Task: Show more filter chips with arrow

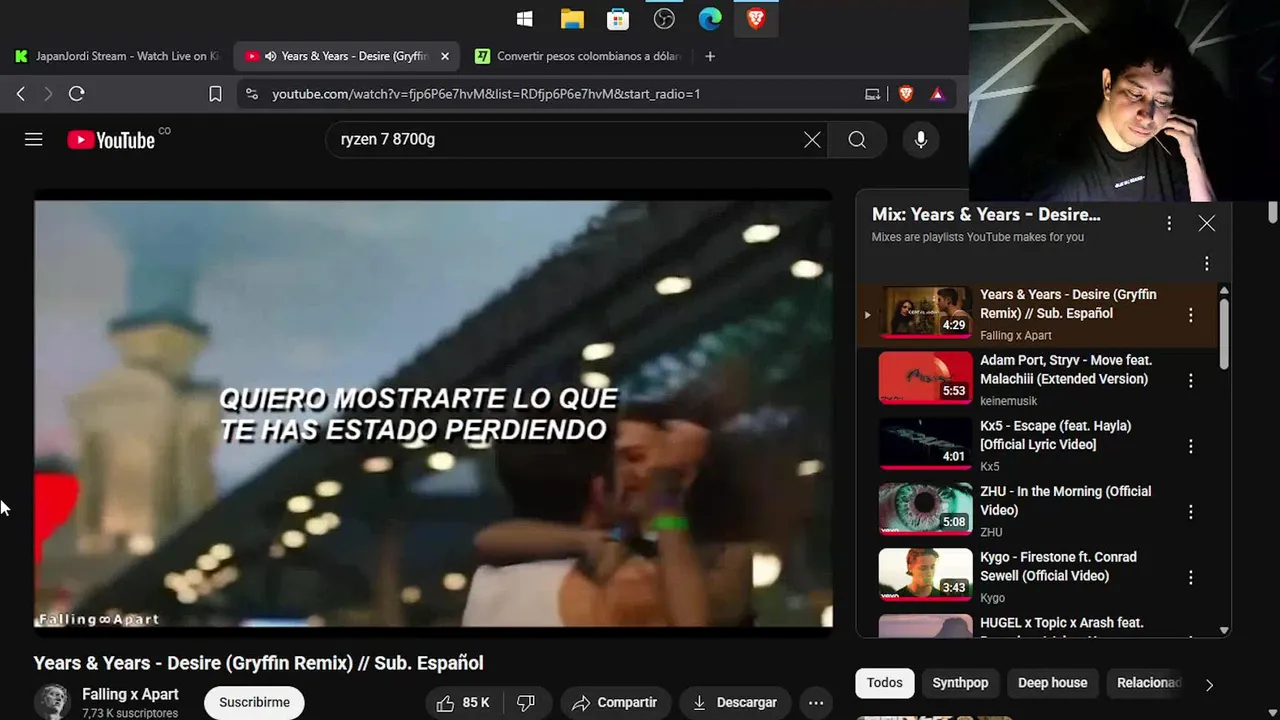Action: [1209, 685]
